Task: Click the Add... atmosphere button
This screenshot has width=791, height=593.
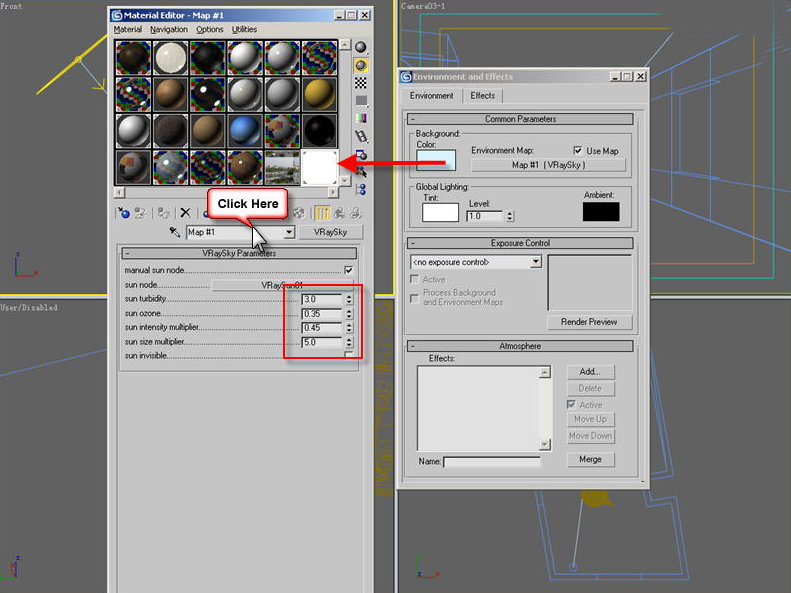Action: click(590, 372)
